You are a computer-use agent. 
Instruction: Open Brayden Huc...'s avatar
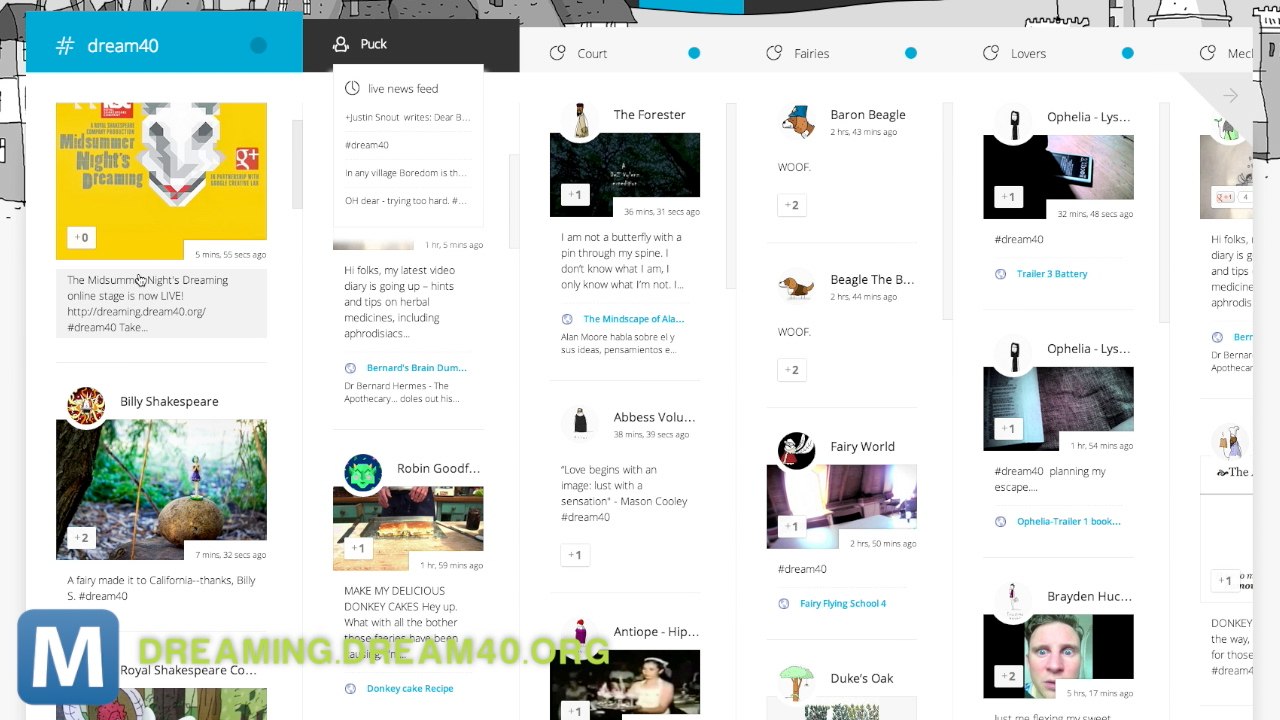click(1014, 601)
